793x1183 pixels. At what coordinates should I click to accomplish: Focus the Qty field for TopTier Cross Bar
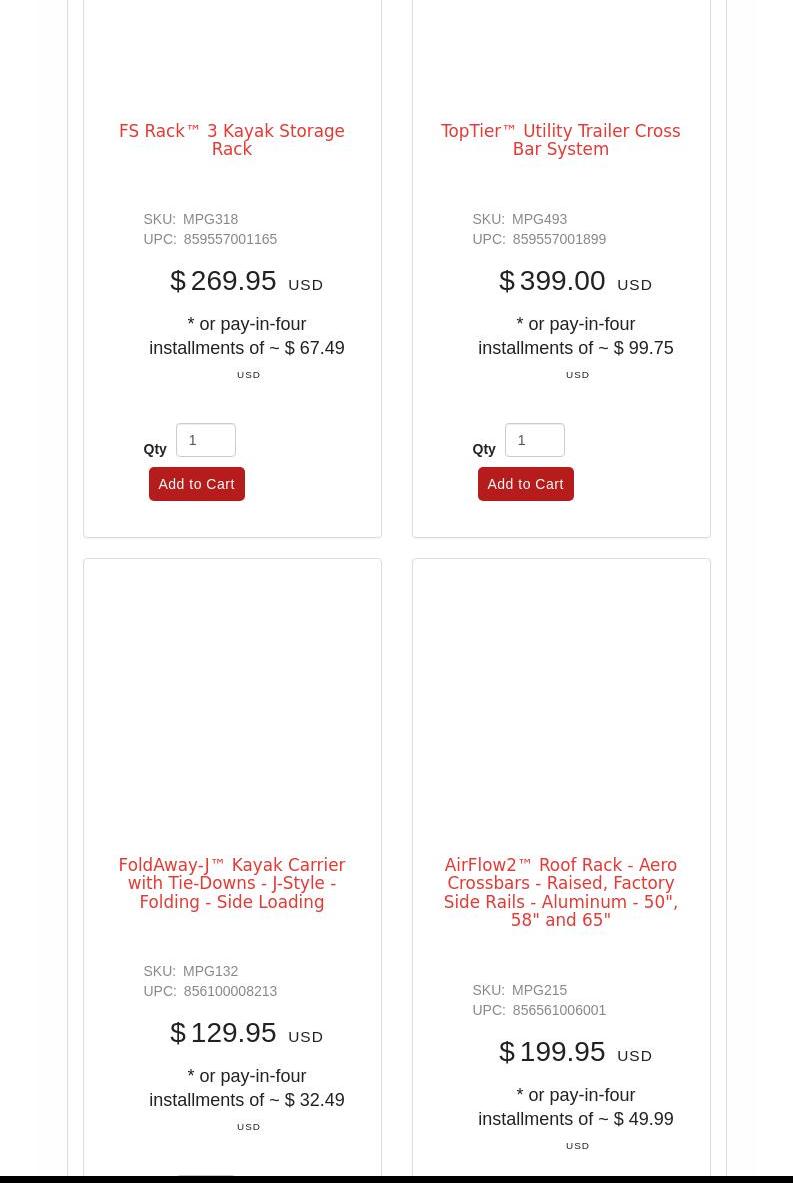coord(535,440)
